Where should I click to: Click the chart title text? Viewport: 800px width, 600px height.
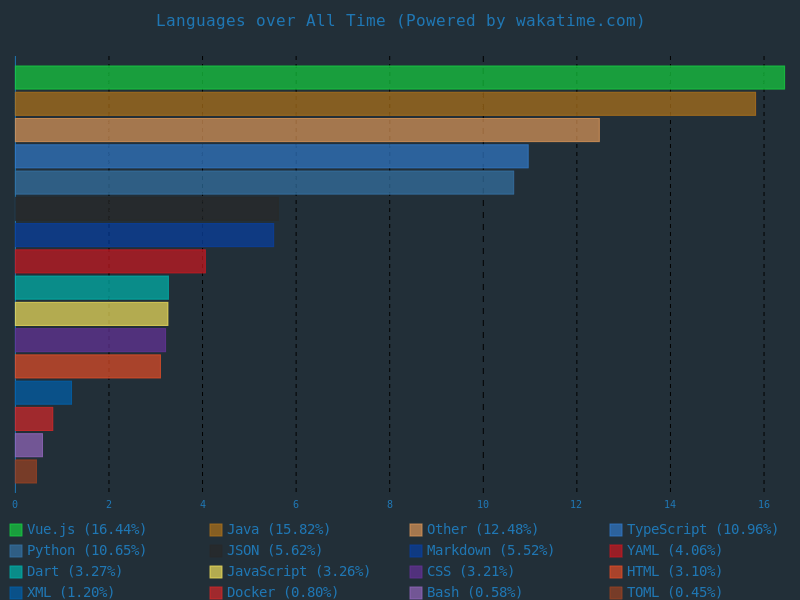point(400,21)
